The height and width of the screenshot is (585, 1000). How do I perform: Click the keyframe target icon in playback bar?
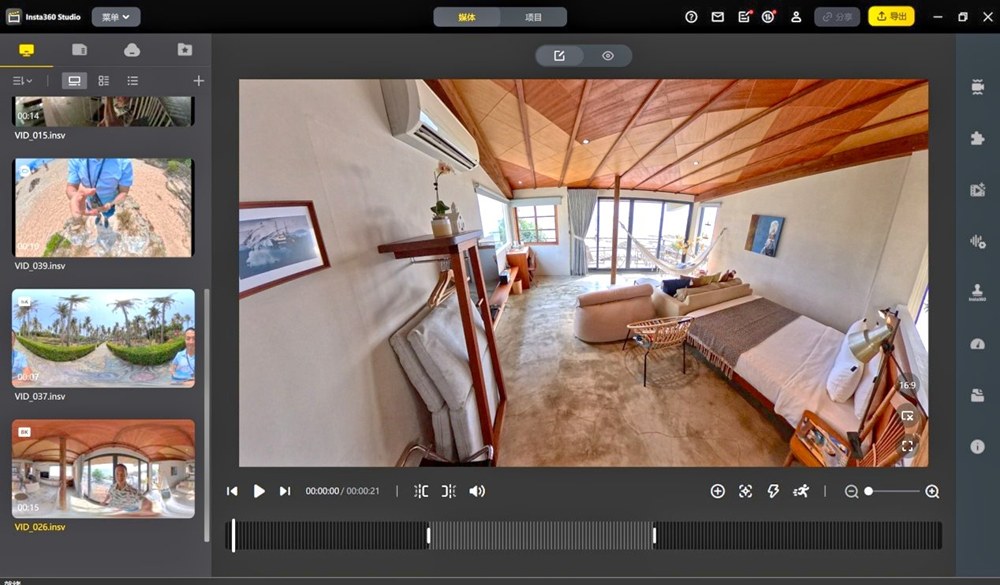click(x=745, y=491)
